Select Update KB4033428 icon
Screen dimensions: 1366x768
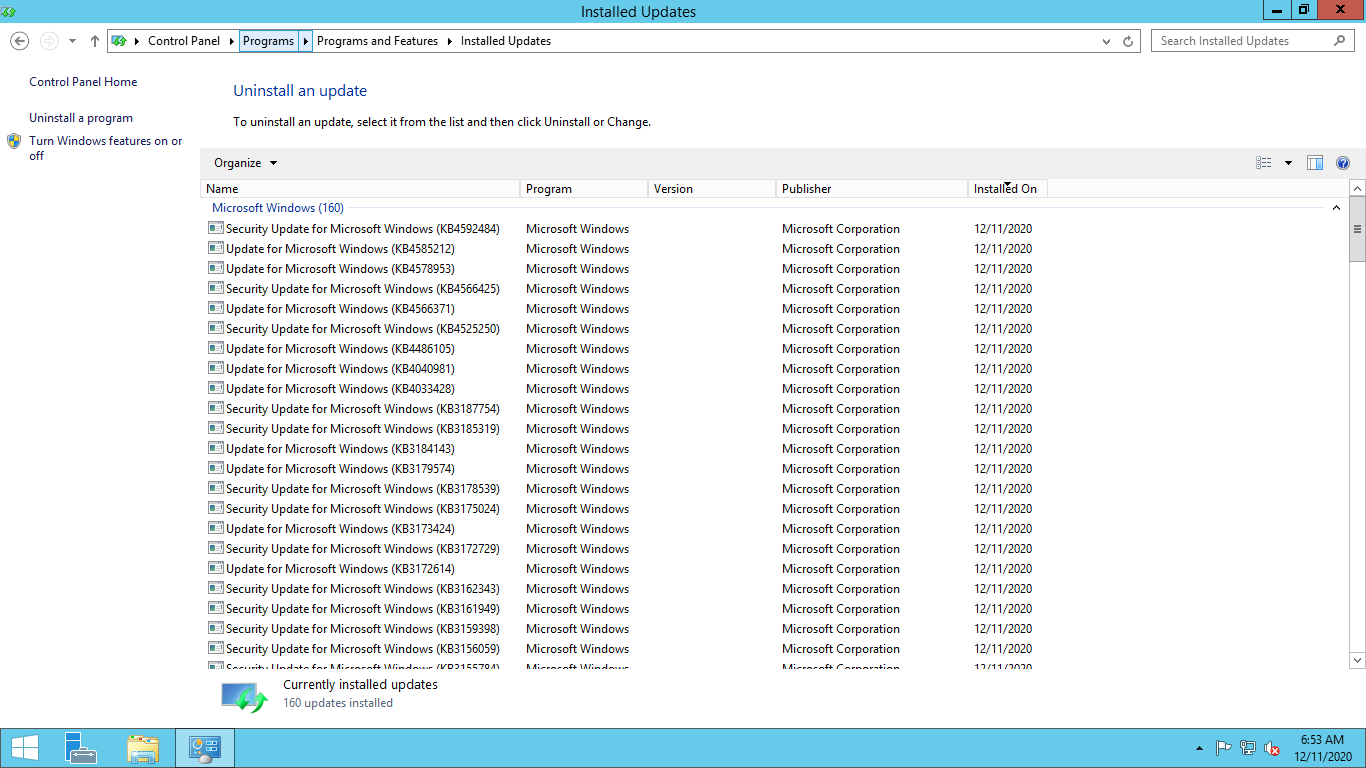click(x=215, y=388)
